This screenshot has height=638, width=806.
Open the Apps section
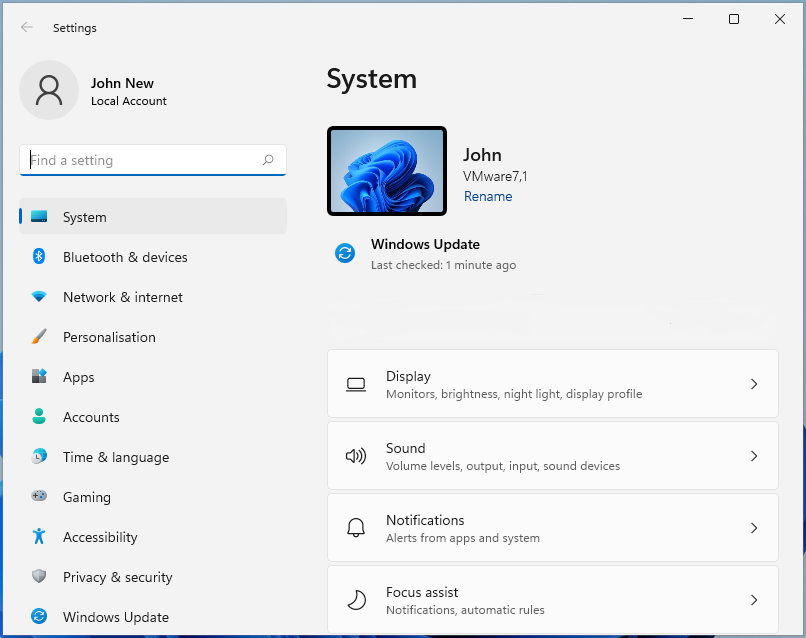tap(79, 377)
